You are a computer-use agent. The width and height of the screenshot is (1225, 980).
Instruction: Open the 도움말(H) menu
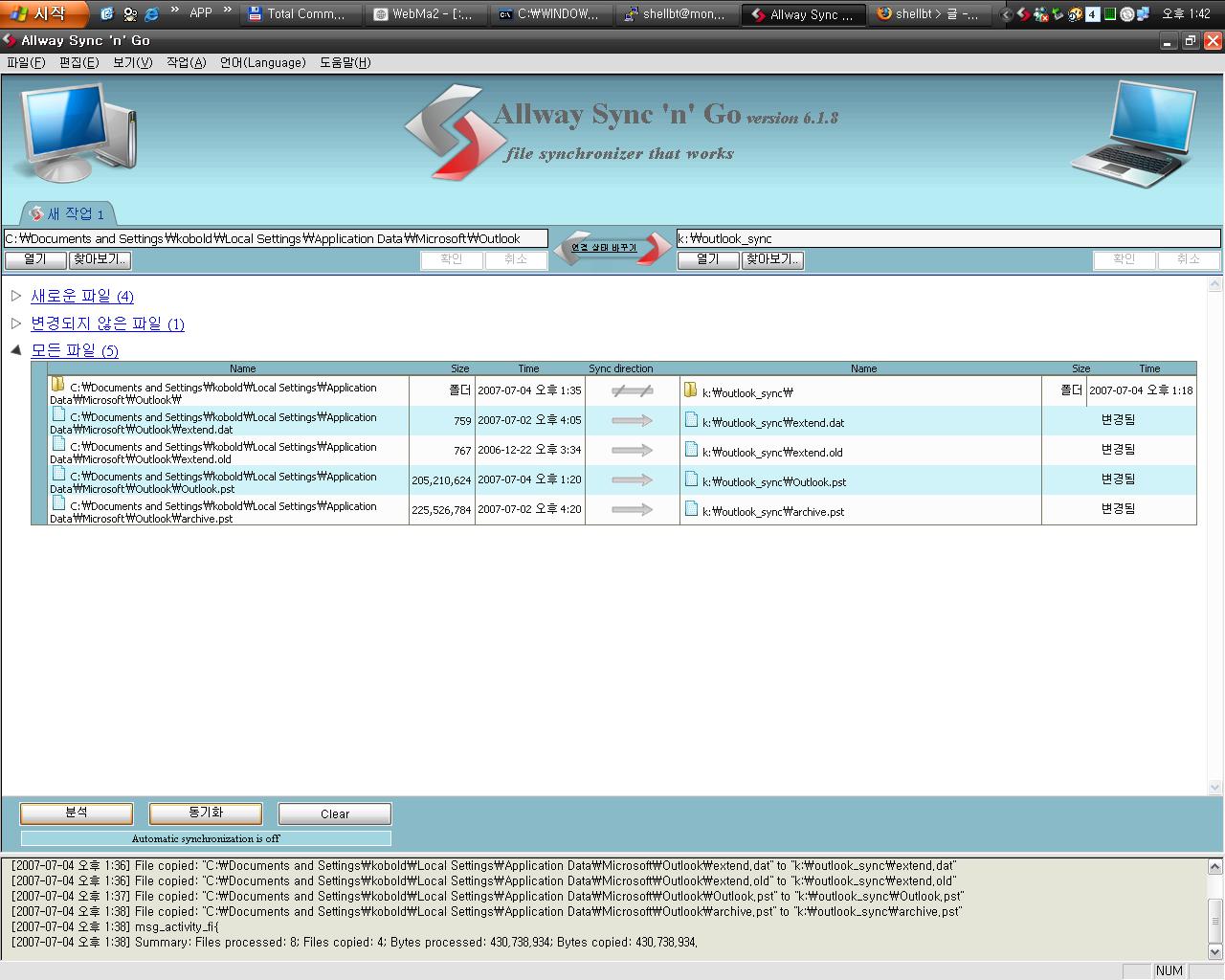pos(345,62)
